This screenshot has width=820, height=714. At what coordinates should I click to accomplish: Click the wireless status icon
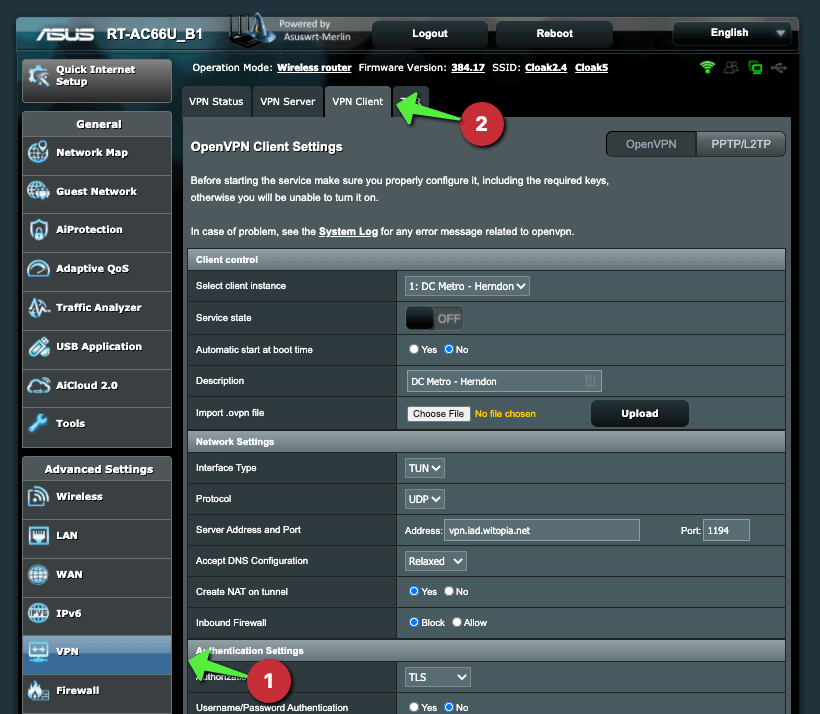pyautogui.click(x=707, y=68)
